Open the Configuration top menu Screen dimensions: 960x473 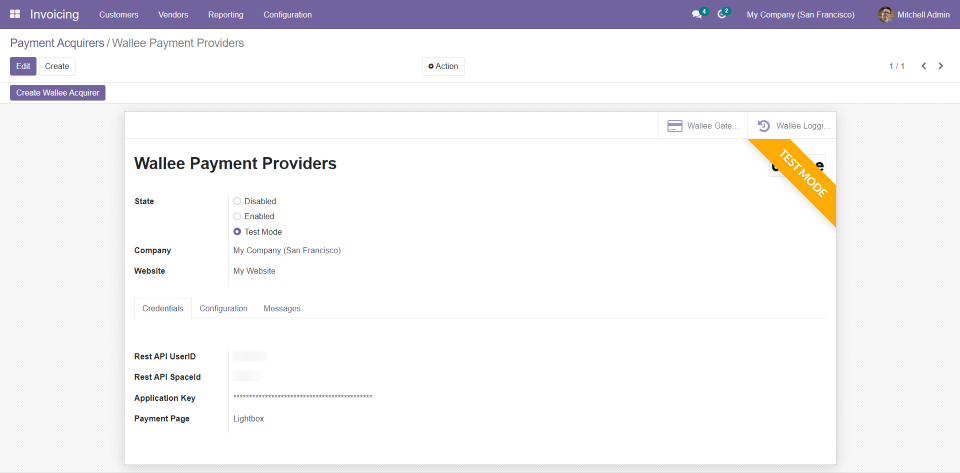pos(287,14)
